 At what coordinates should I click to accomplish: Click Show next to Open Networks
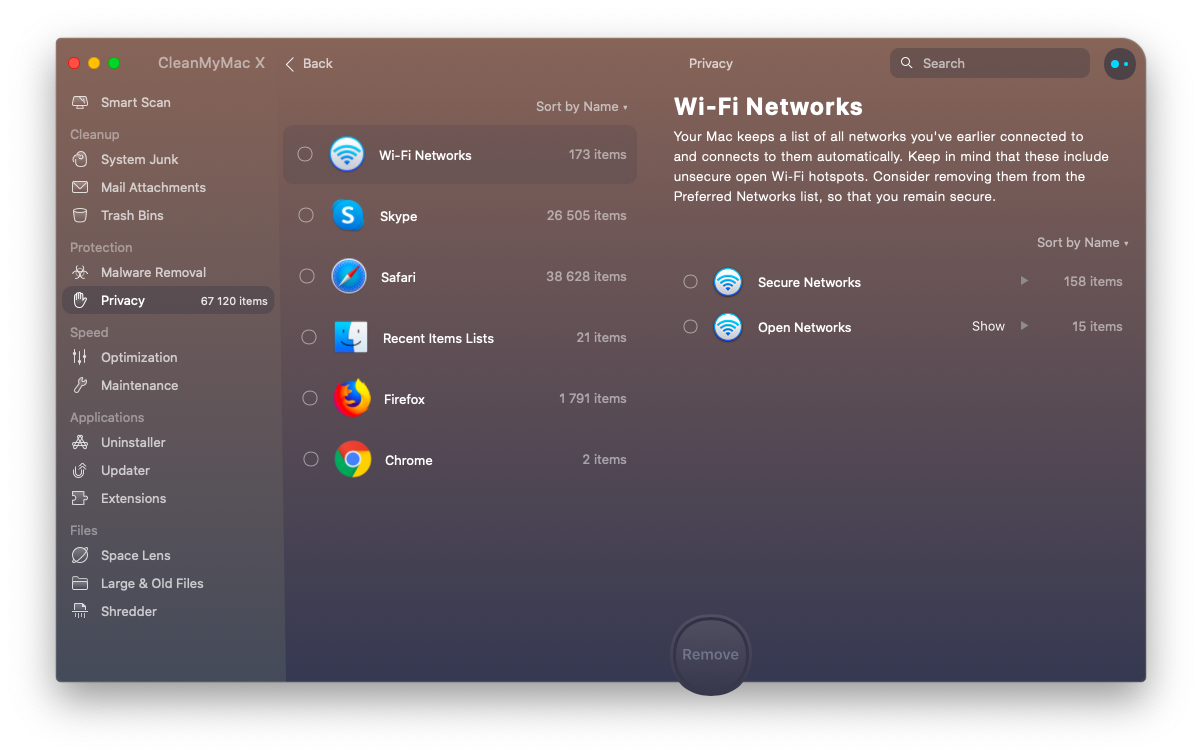[988, 326]
